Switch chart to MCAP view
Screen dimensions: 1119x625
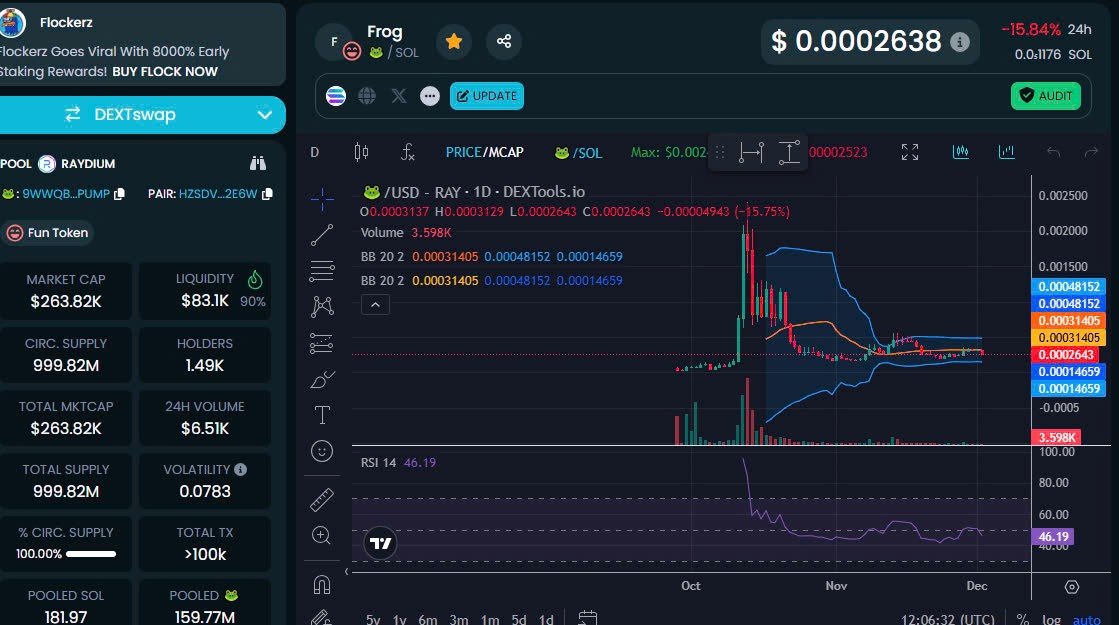pyautogui.click(x=505, y=152)
